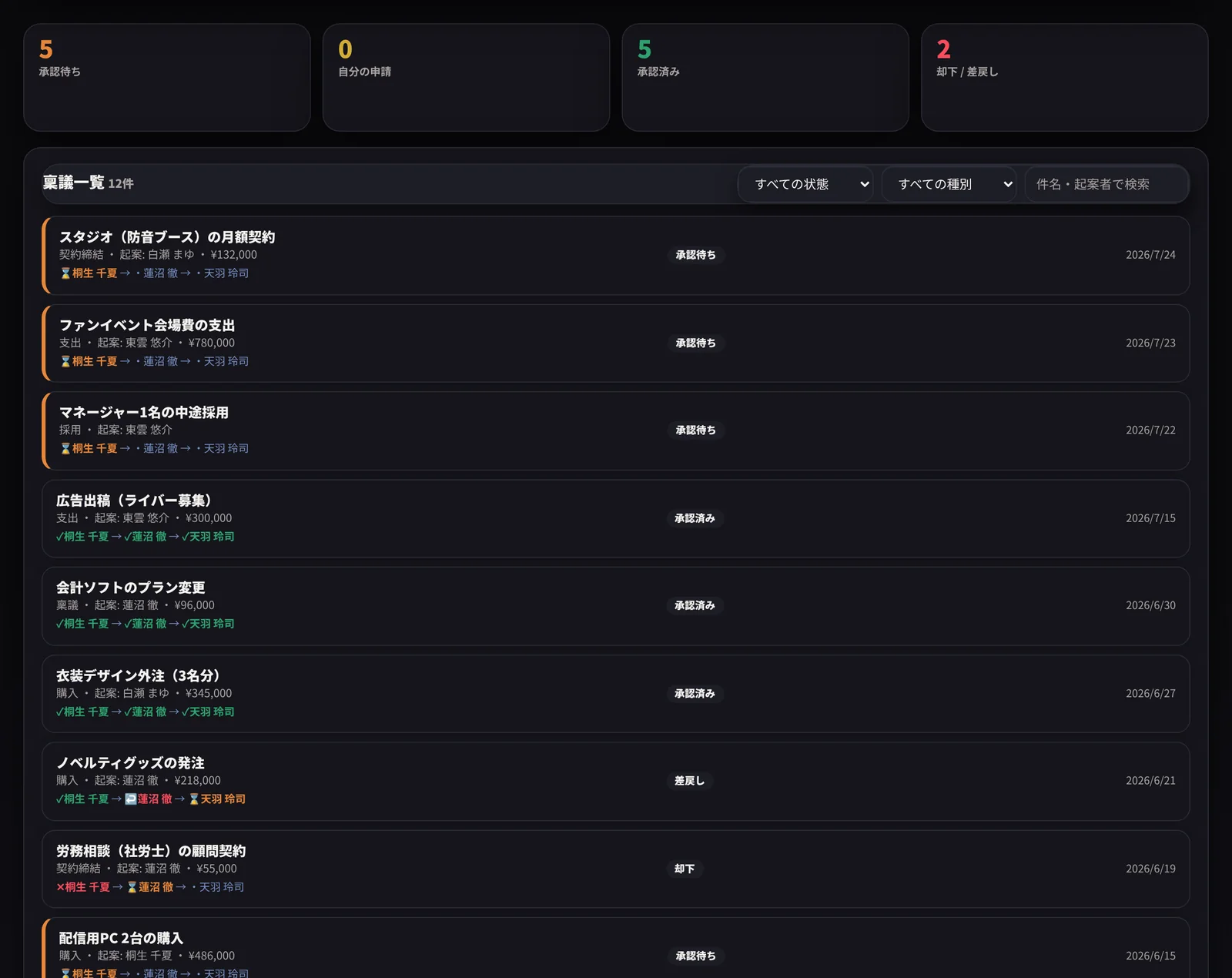Select the 承認済み summary card

(x=765, y=77)
